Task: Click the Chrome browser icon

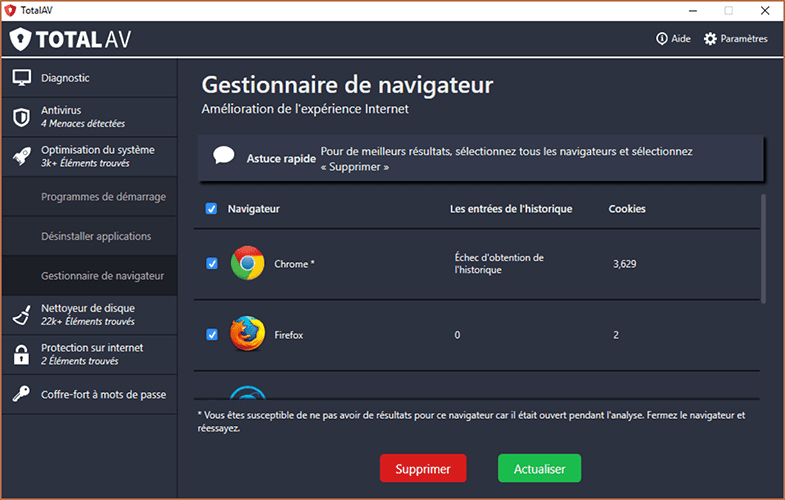Action: (x=247, y=263)
